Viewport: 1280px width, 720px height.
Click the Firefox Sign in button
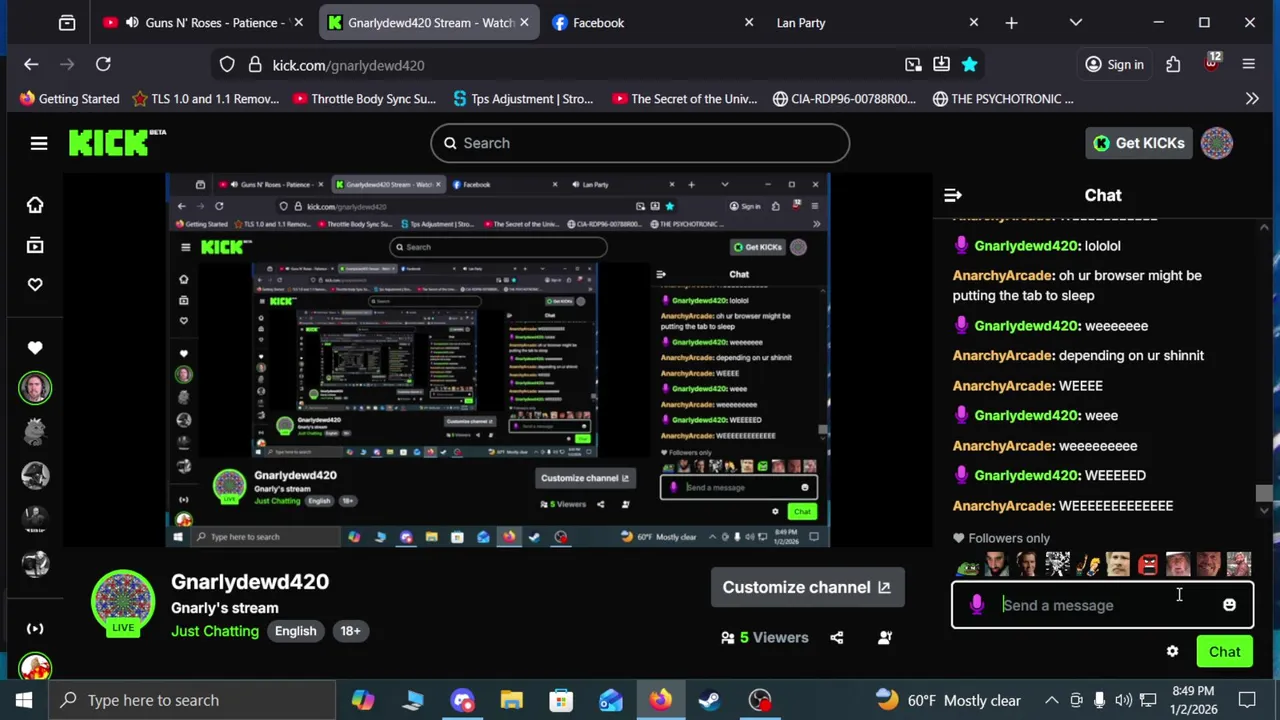coord(1114,64)
